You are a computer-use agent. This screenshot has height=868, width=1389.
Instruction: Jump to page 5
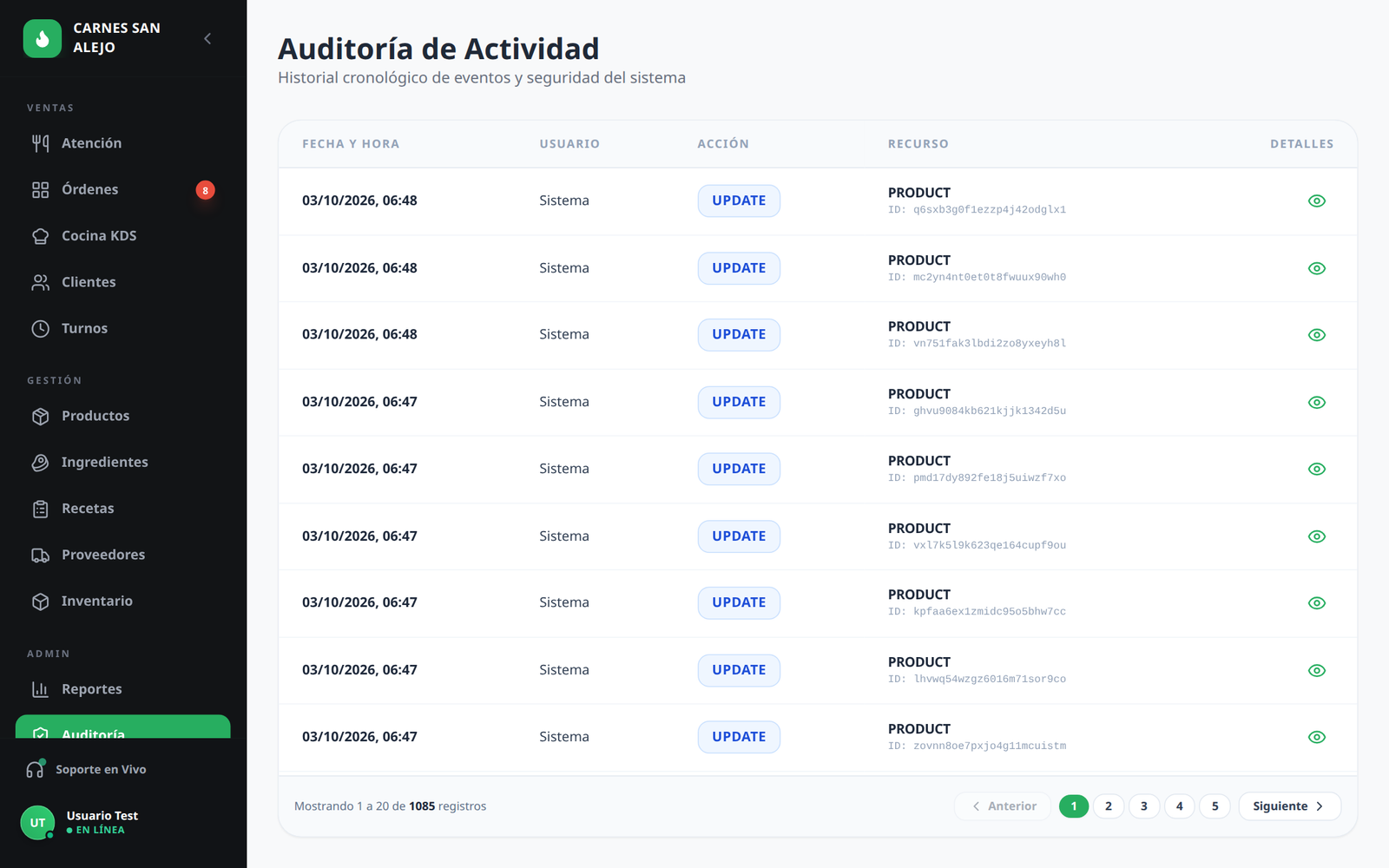pos(1215,806)
